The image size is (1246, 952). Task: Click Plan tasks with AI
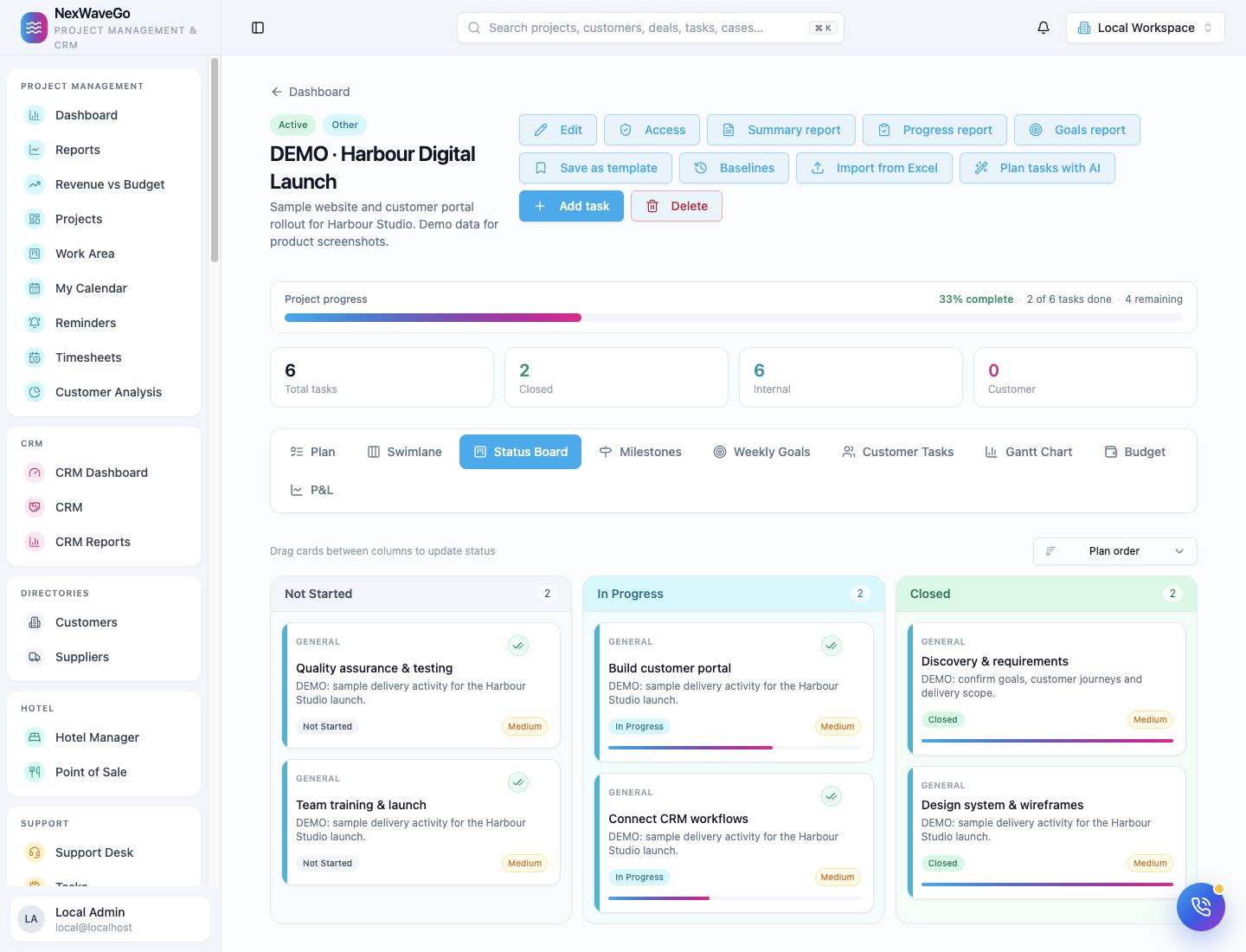(1037, 168)
